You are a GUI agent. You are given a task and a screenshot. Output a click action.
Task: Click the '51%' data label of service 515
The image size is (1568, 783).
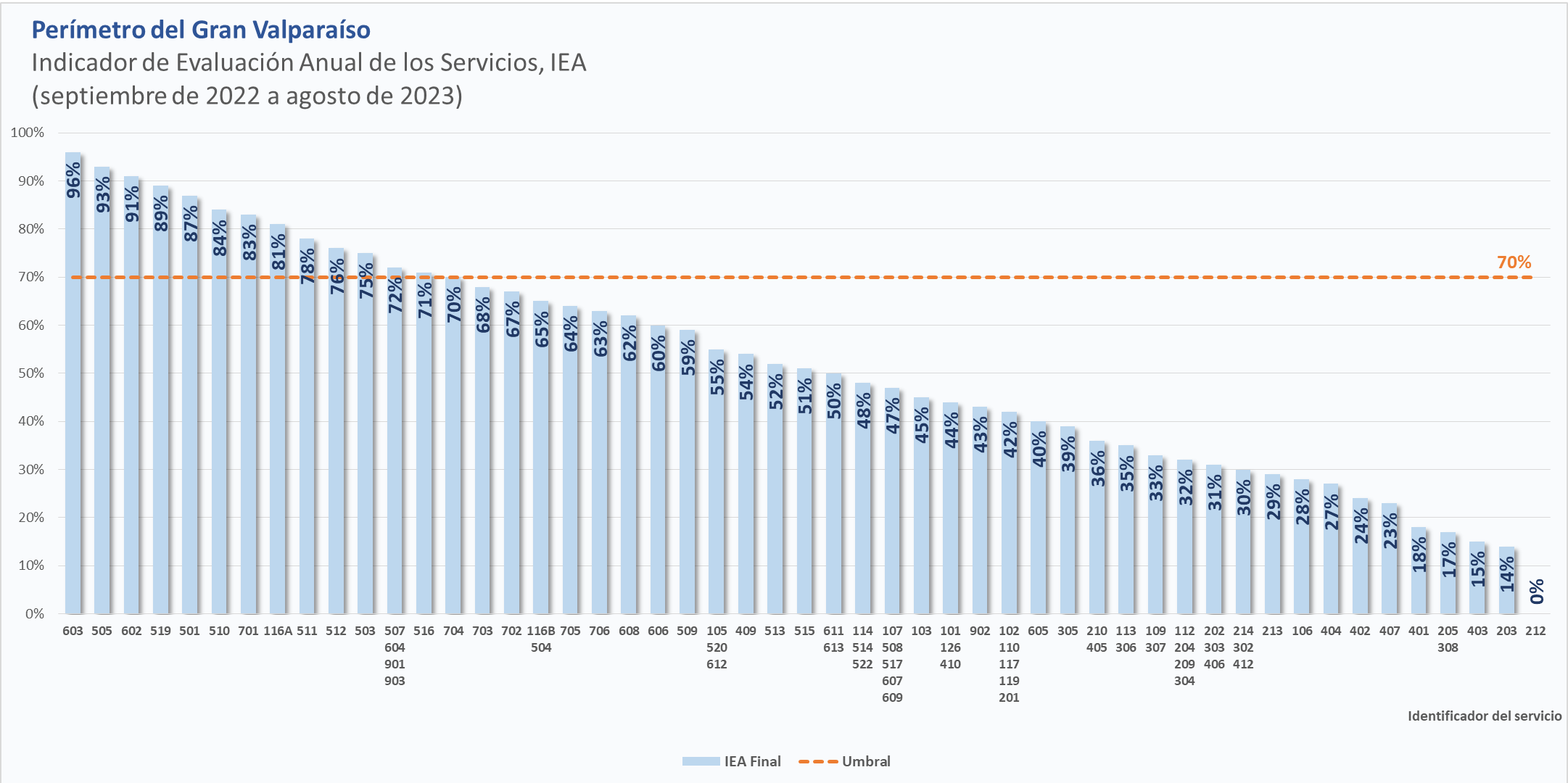804,397
